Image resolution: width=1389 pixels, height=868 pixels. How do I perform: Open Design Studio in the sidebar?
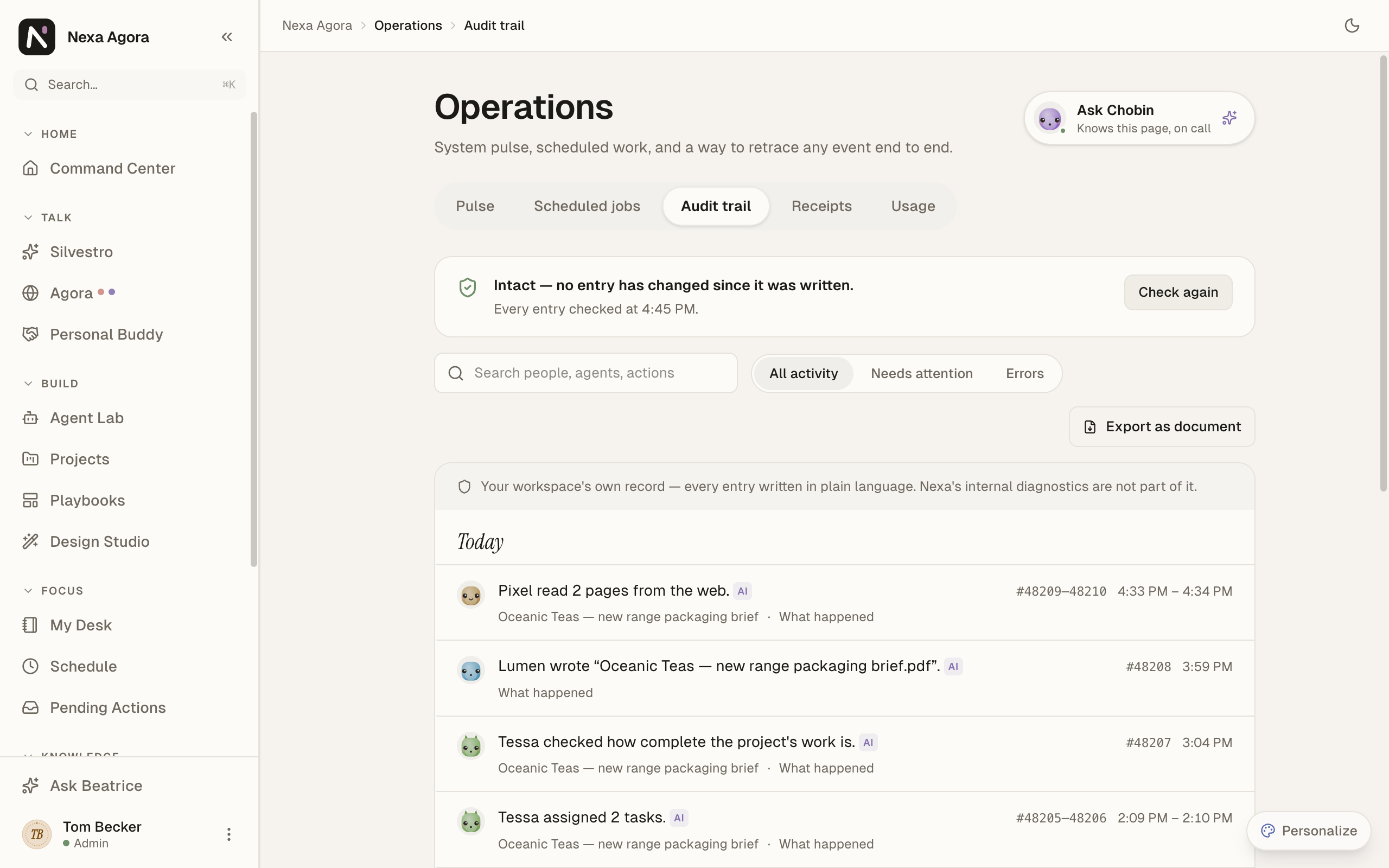[x=129, y=542]
